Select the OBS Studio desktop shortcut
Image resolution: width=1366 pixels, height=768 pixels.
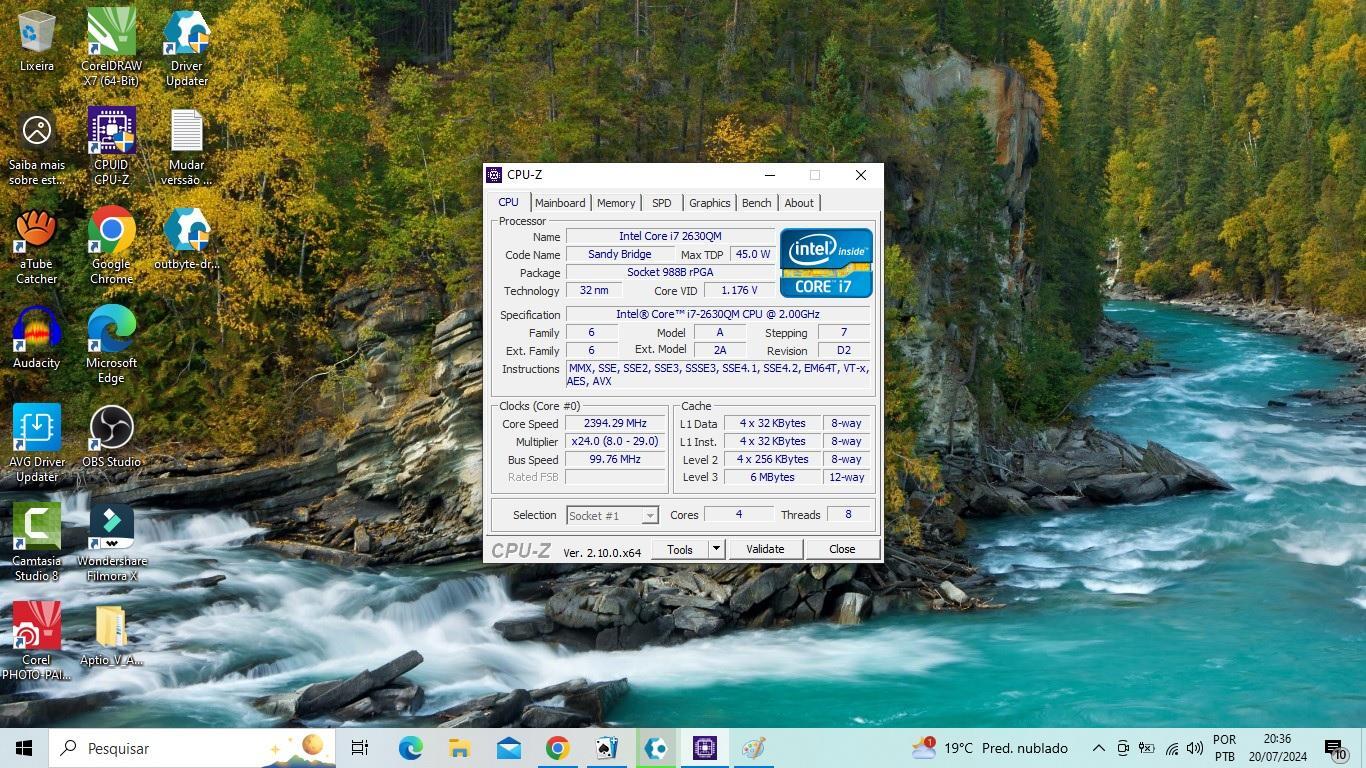click(x=111, y=437)
